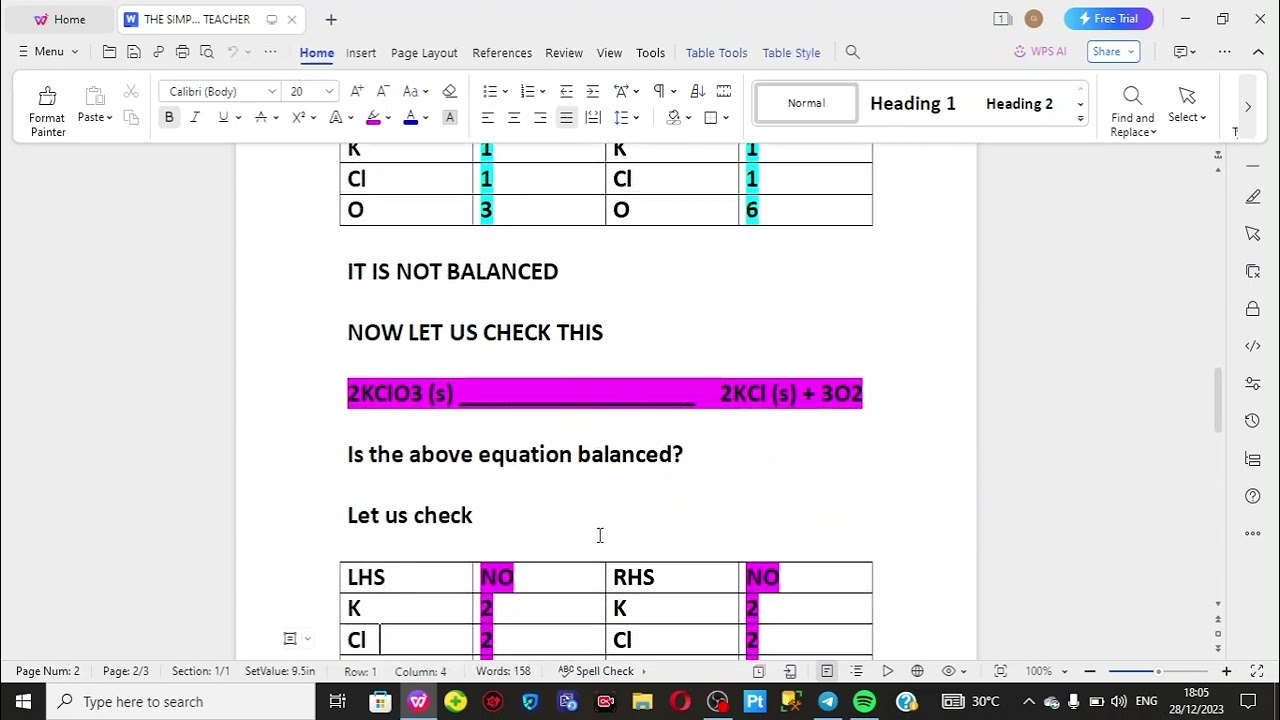The image size is (1280, 720).
Task: Increase font size with A+ icon
Action: (x=357, y=91)
